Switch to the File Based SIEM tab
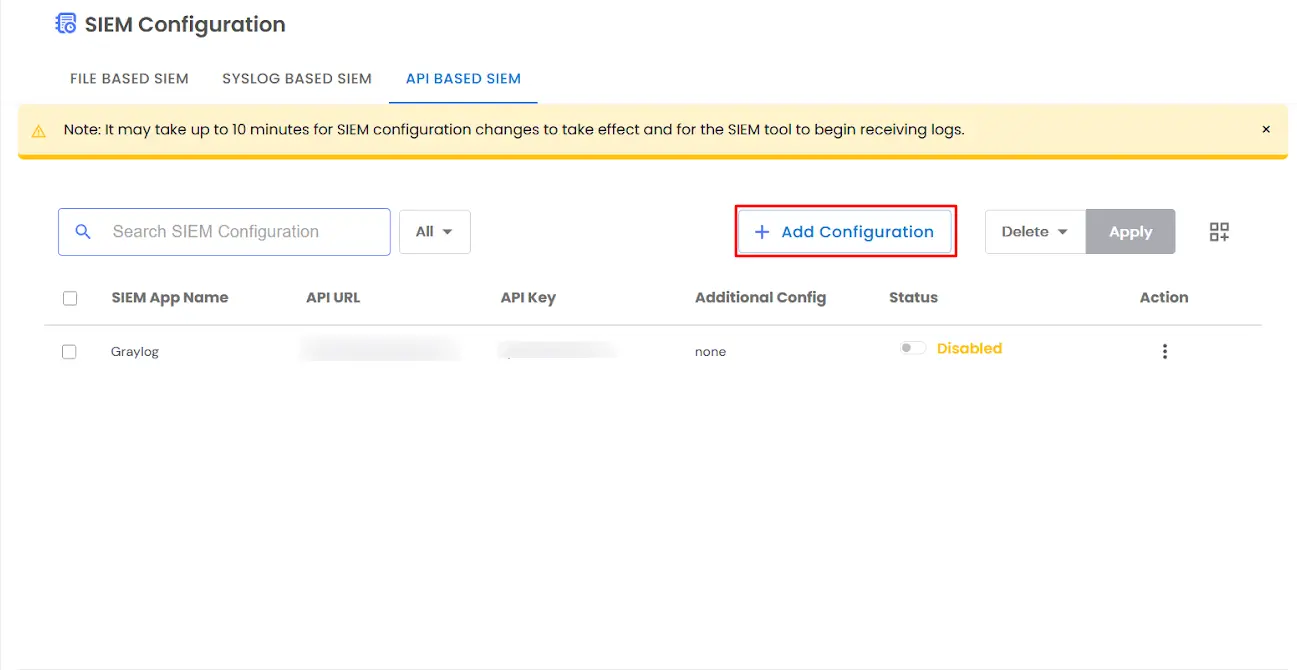The image size is (1297, 670). (x=129, y=78)
